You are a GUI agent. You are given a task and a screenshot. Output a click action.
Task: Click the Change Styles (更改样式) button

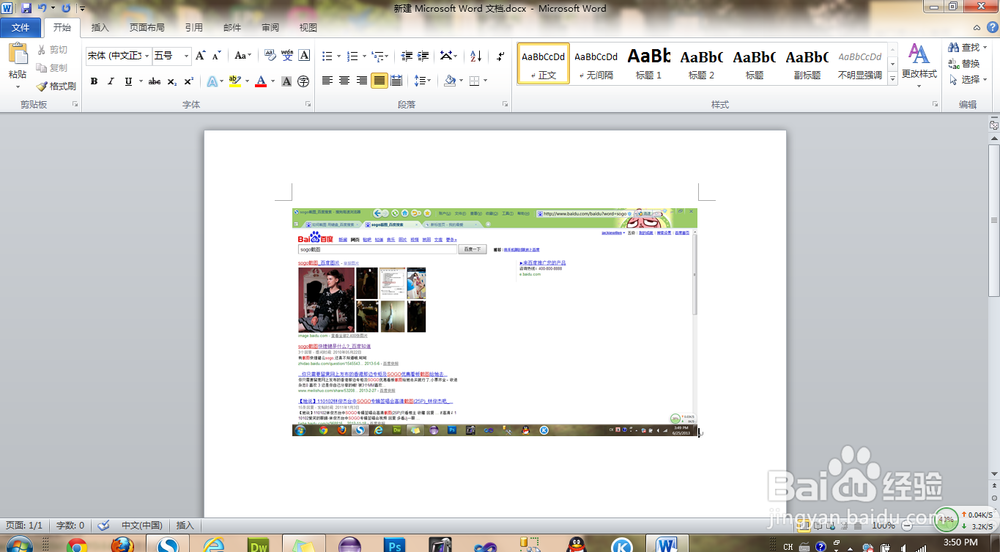coord(919,65)
